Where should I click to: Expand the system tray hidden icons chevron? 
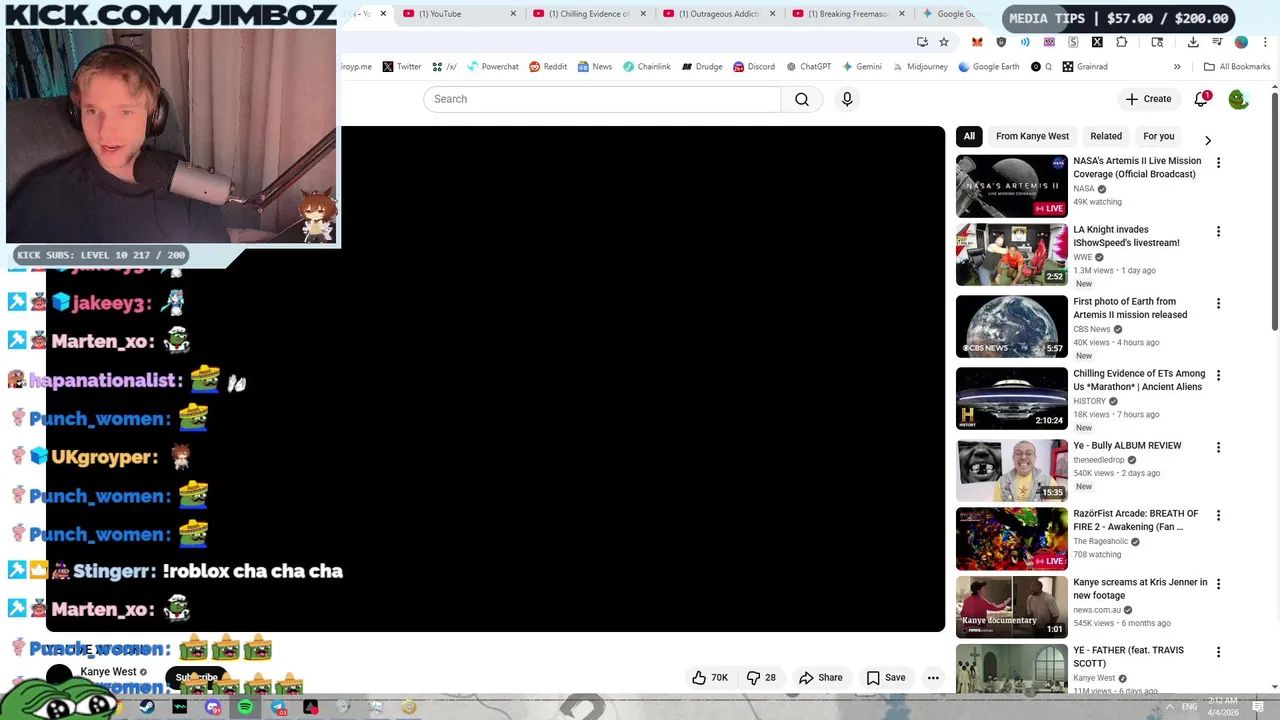click(x=1170, y=707)
